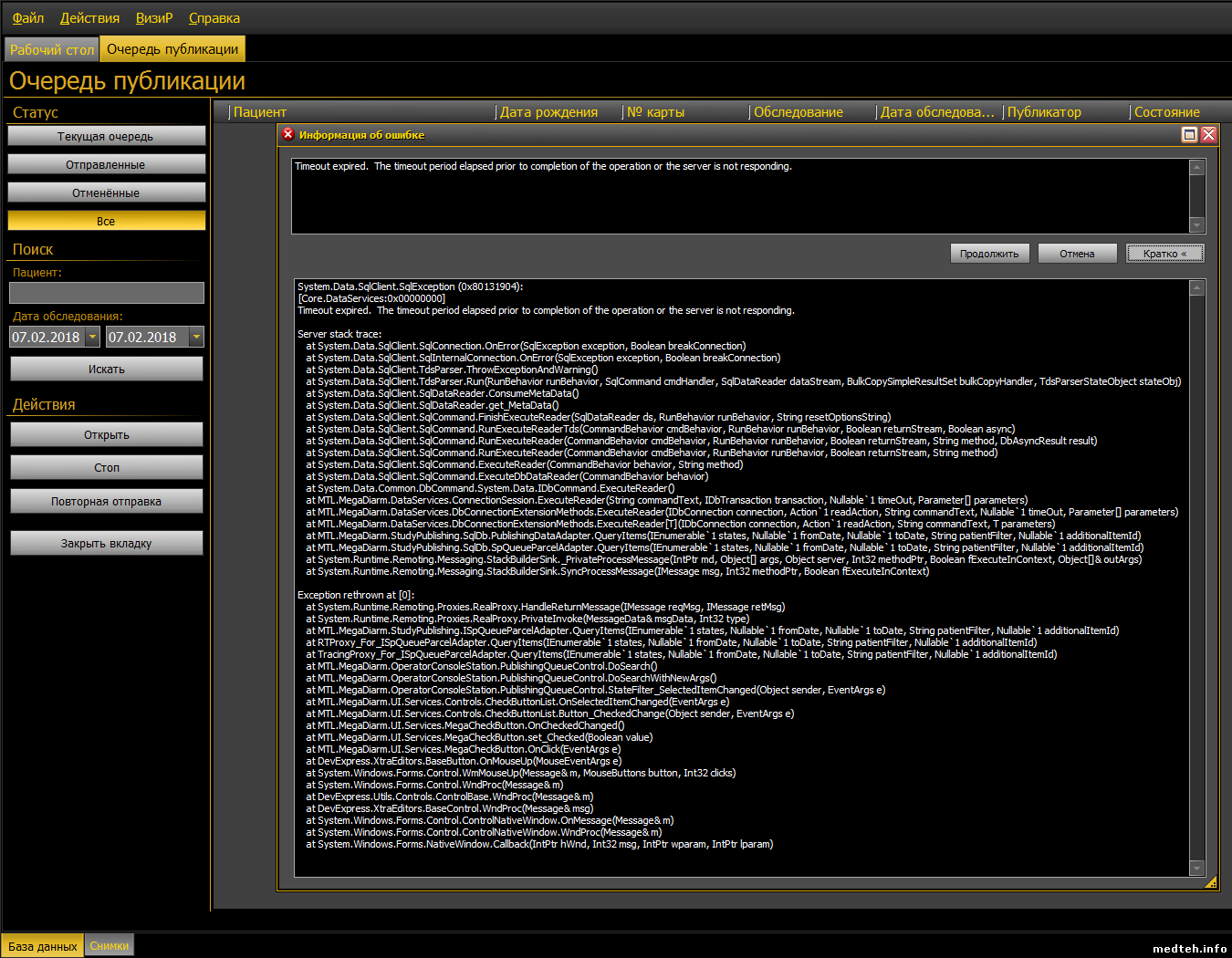Maximize the error information dialog
Viewport: 1232px width, 958px height.
click(1189, 135)
